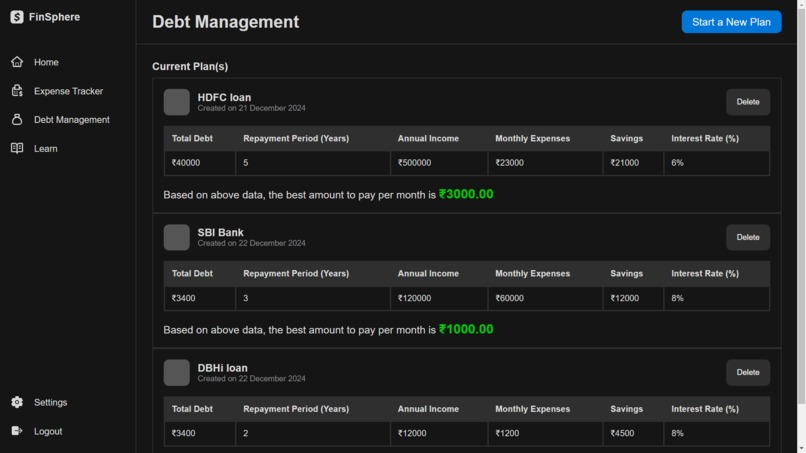Click SBI Bank's repayment period value 3
806x453 pixels.
pyautogui.click(x=313, y=298)
